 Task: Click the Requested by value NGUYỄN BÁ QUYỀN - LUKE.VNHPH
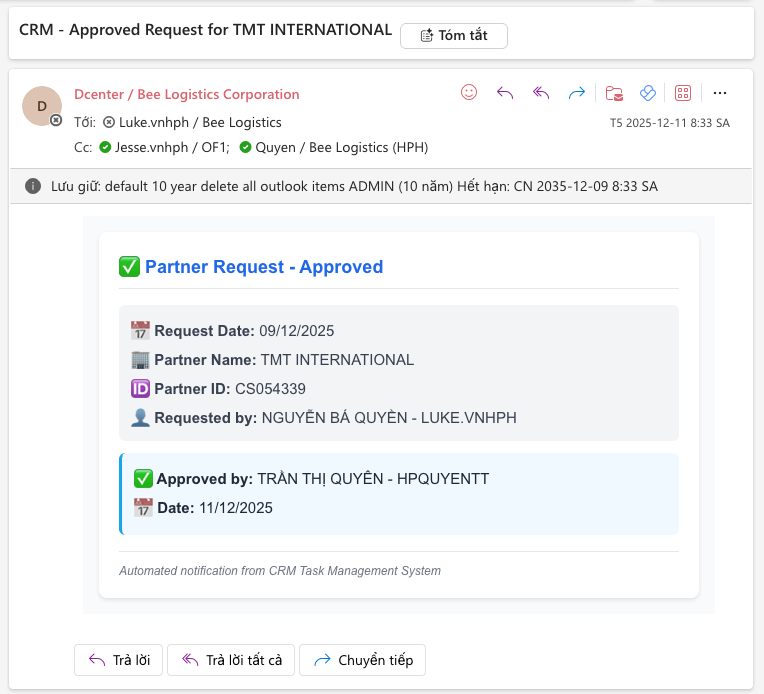pyautogui.click(x=389, y=418)
